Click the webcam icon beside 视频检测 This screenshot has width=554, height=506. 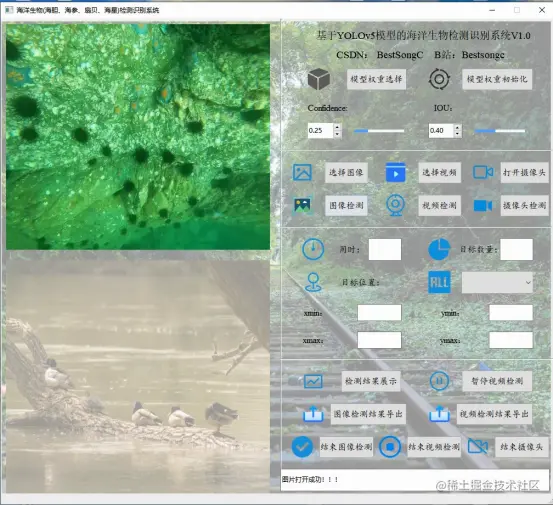[x=395, y=205]
